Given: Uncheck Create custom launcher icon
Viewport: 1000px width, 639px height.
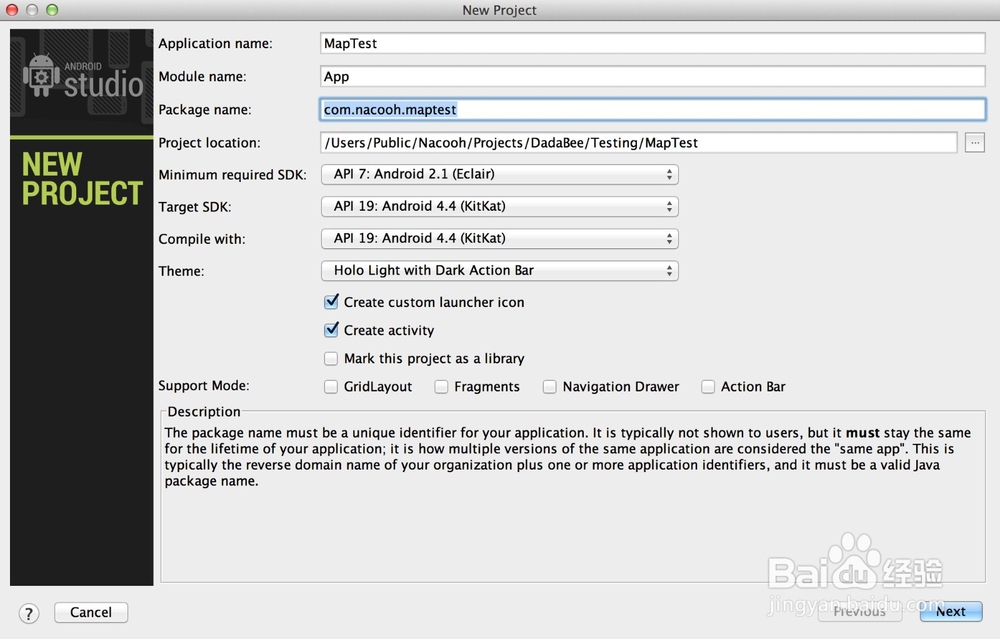Looking at the screenshot, I should [331, 302].
